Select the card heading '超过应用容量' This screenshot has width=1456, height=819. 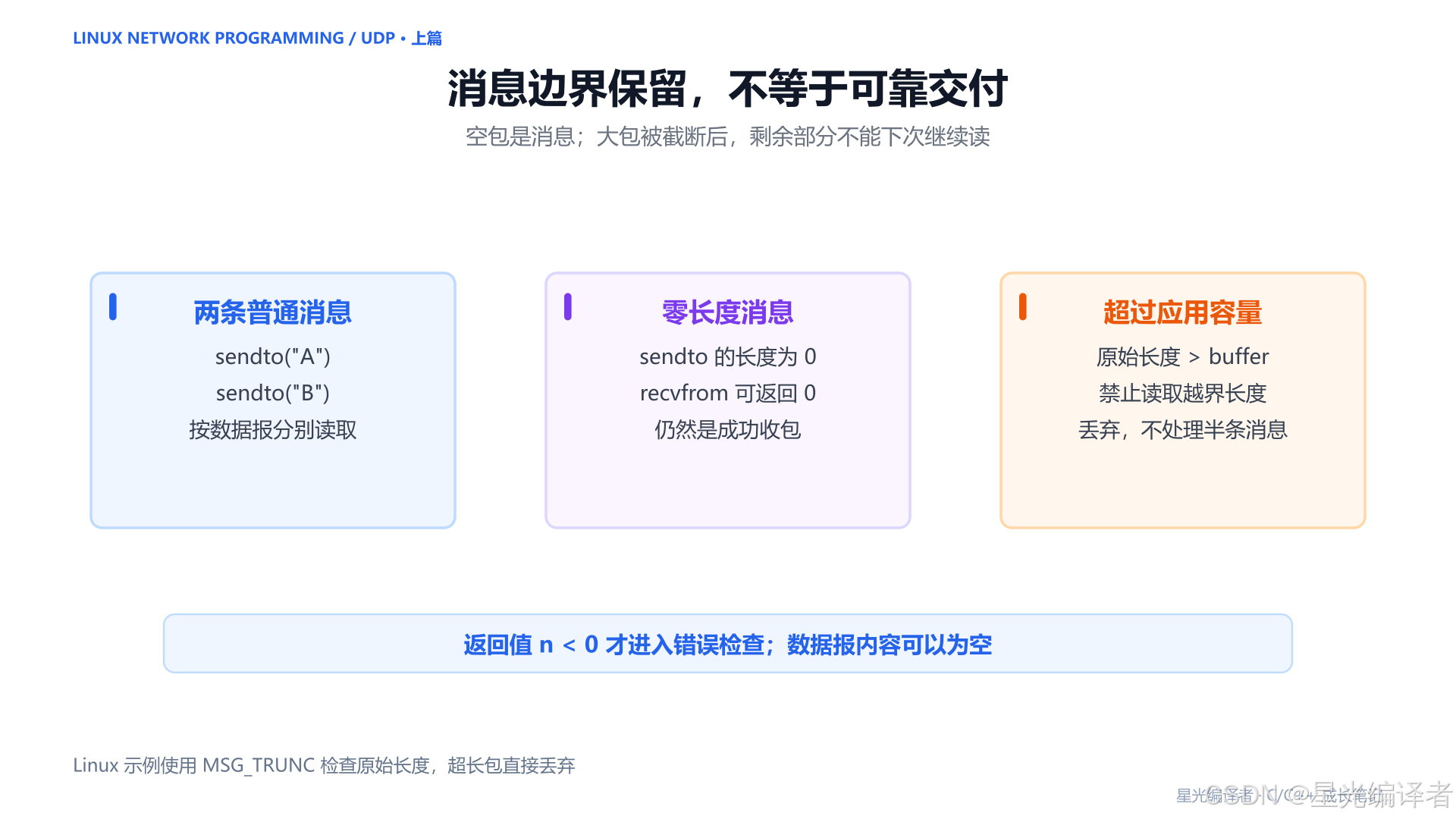1182,312
